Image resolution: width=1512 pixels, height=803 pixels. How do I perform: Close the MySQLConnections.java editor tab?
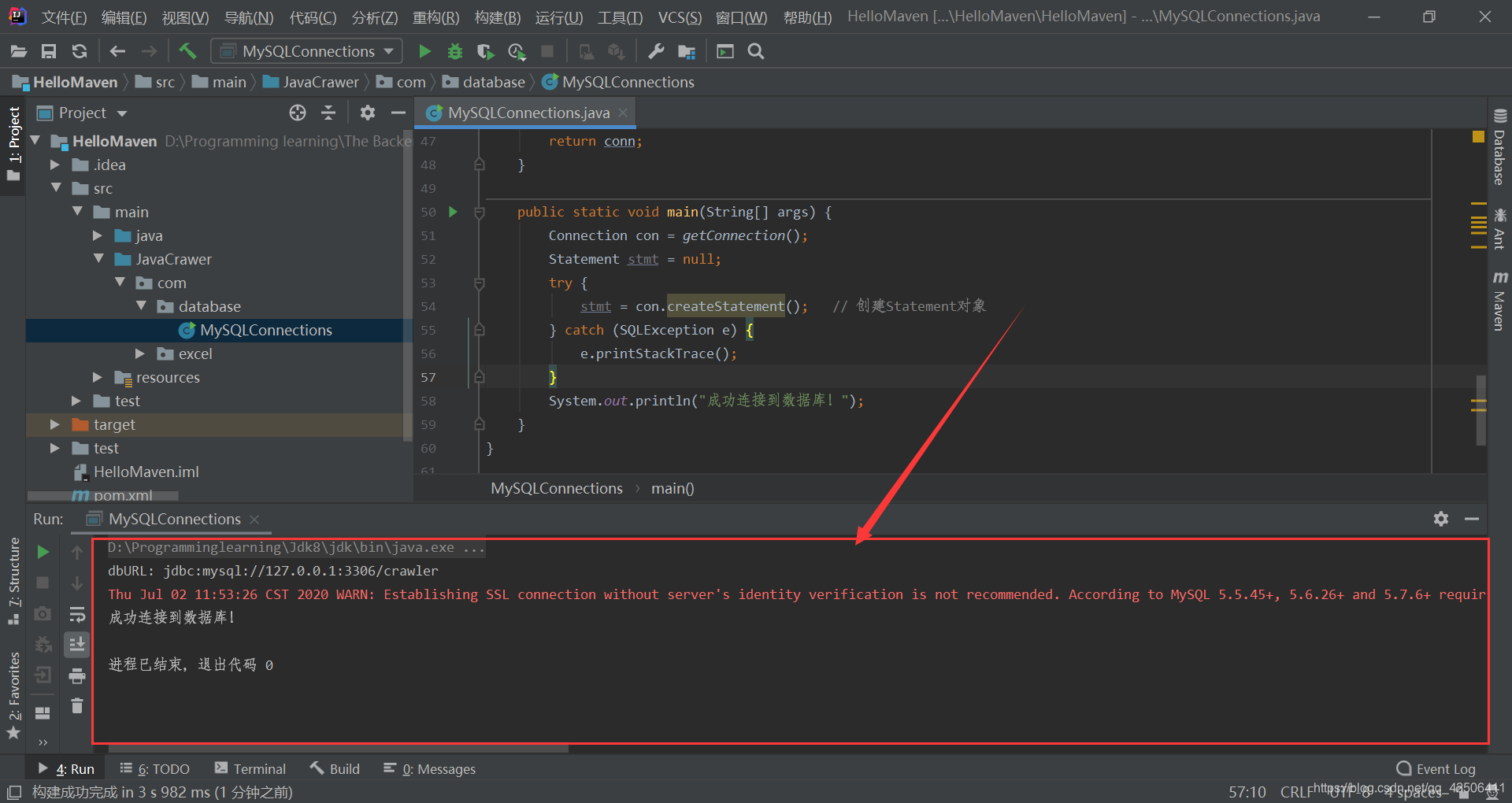[x=623, y=113]
